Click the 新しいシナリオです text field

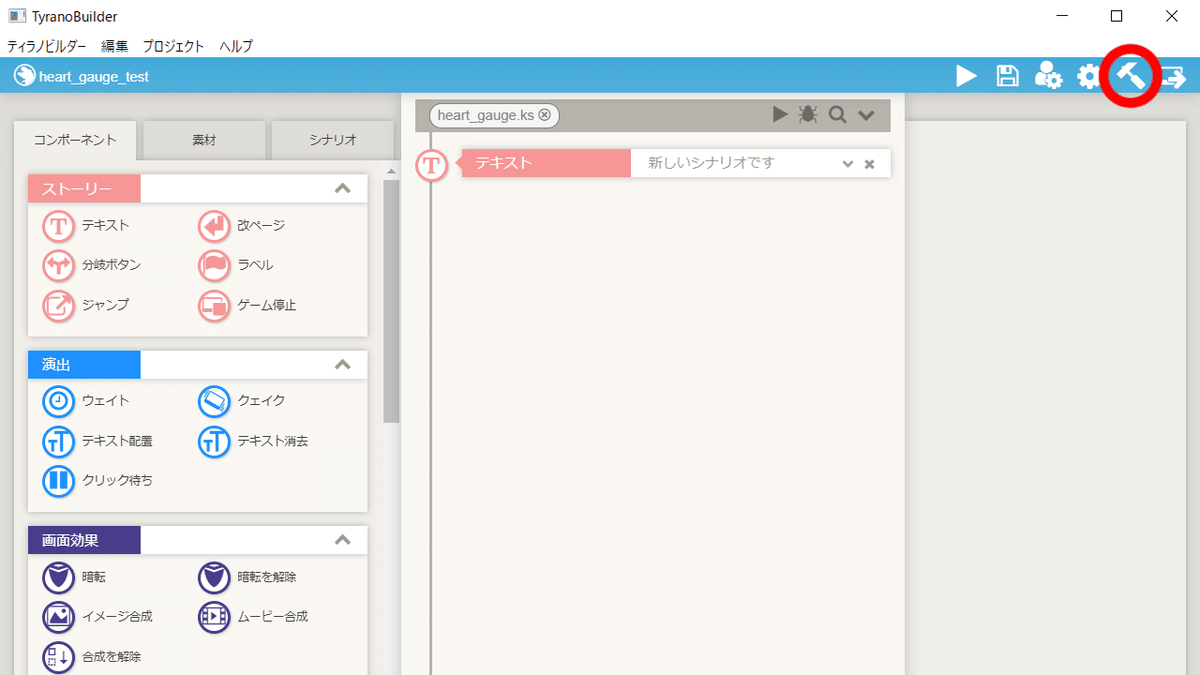(734, 163)
